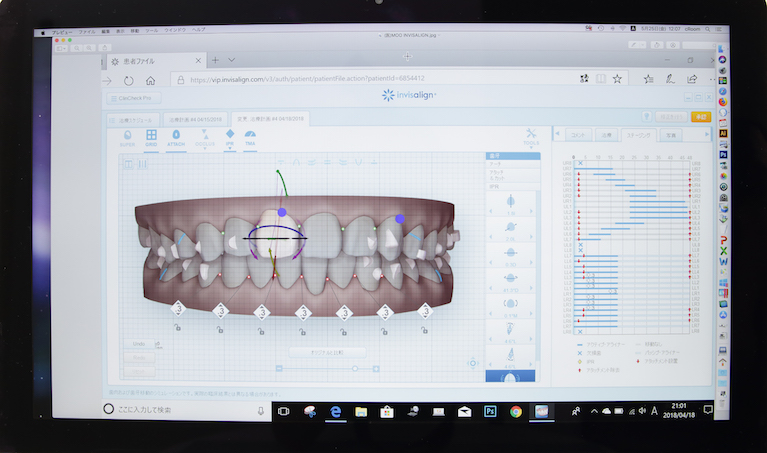Click the ClinCheck Pro button
This screenshot has height=453, width=767.
point(134,98)
